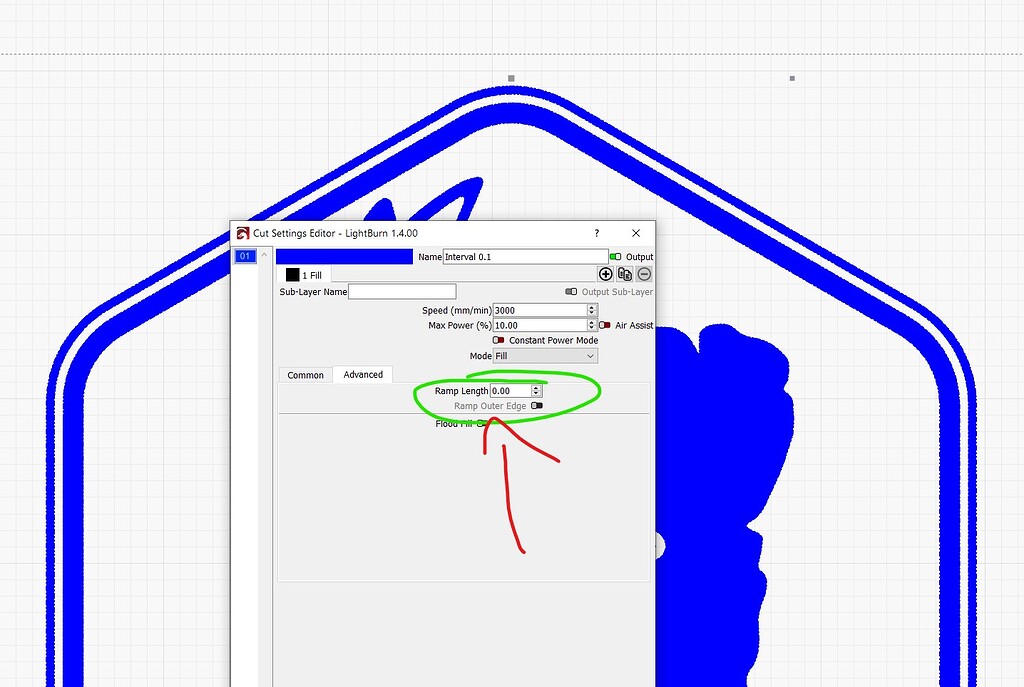Decrease Max Power with the down arrow
1024x687 pixels.
(590, 328)
